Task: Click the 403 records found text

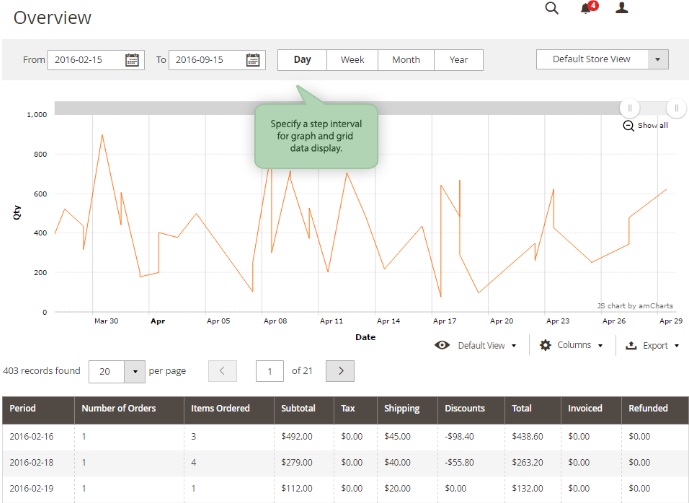Action: click(42, 371)
